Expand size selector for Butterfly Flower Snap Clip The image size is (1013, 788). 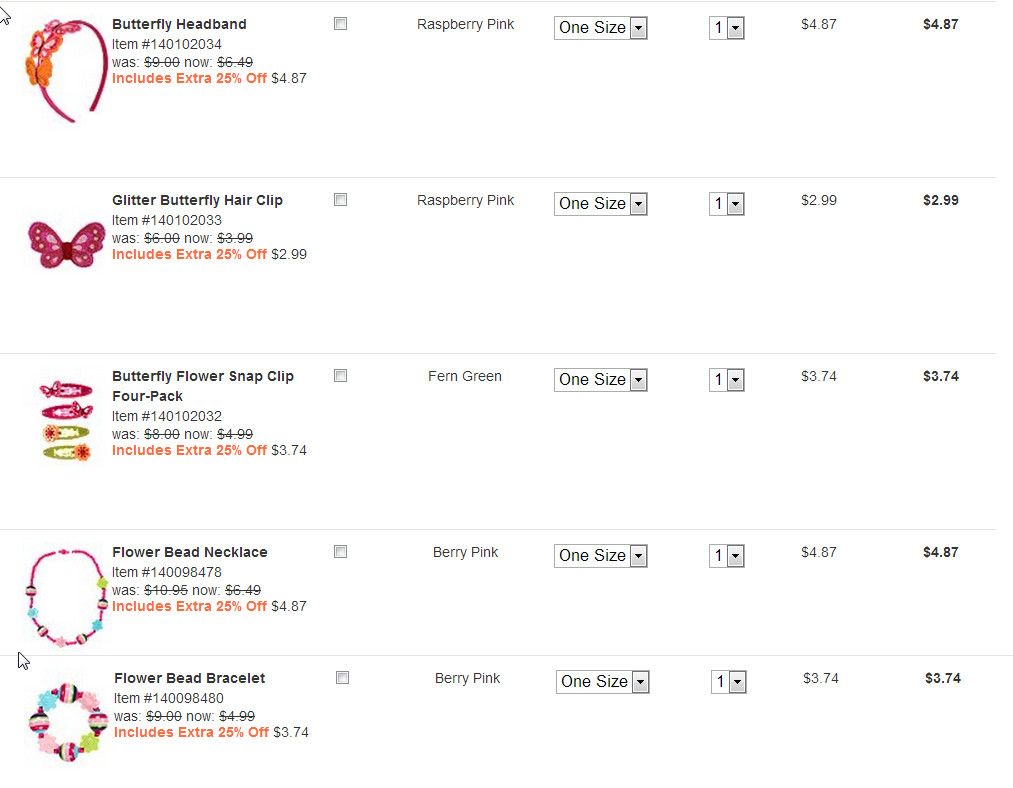pos(600,380)
